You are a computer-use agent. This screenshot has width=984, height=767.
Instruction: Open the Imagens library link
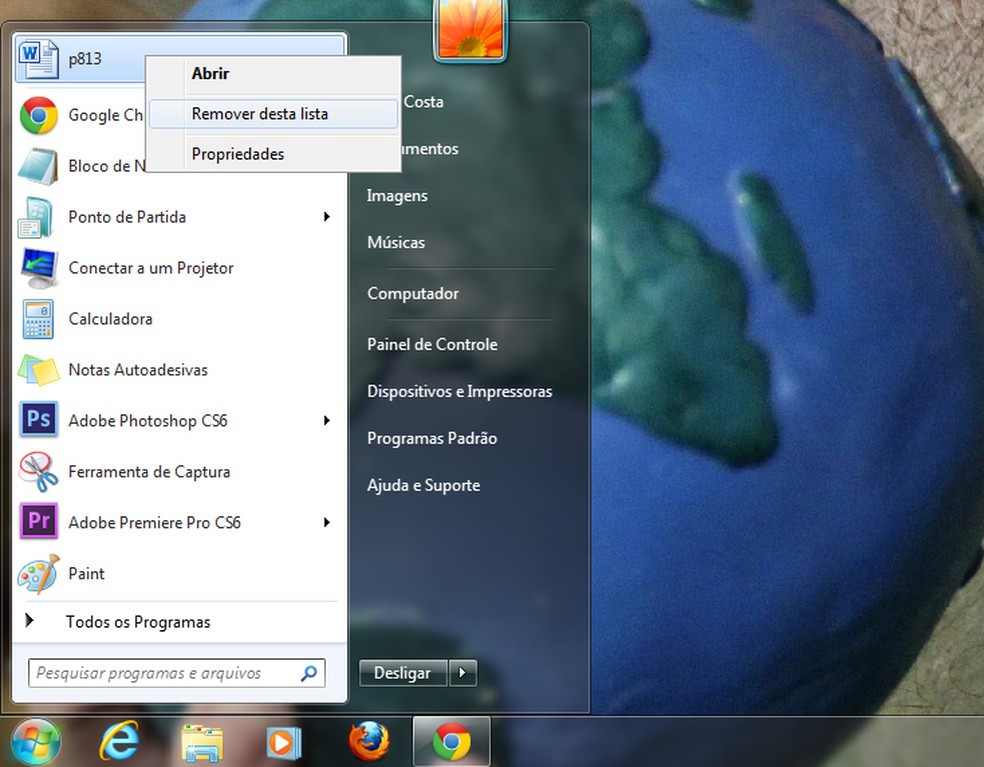(397, 196)
